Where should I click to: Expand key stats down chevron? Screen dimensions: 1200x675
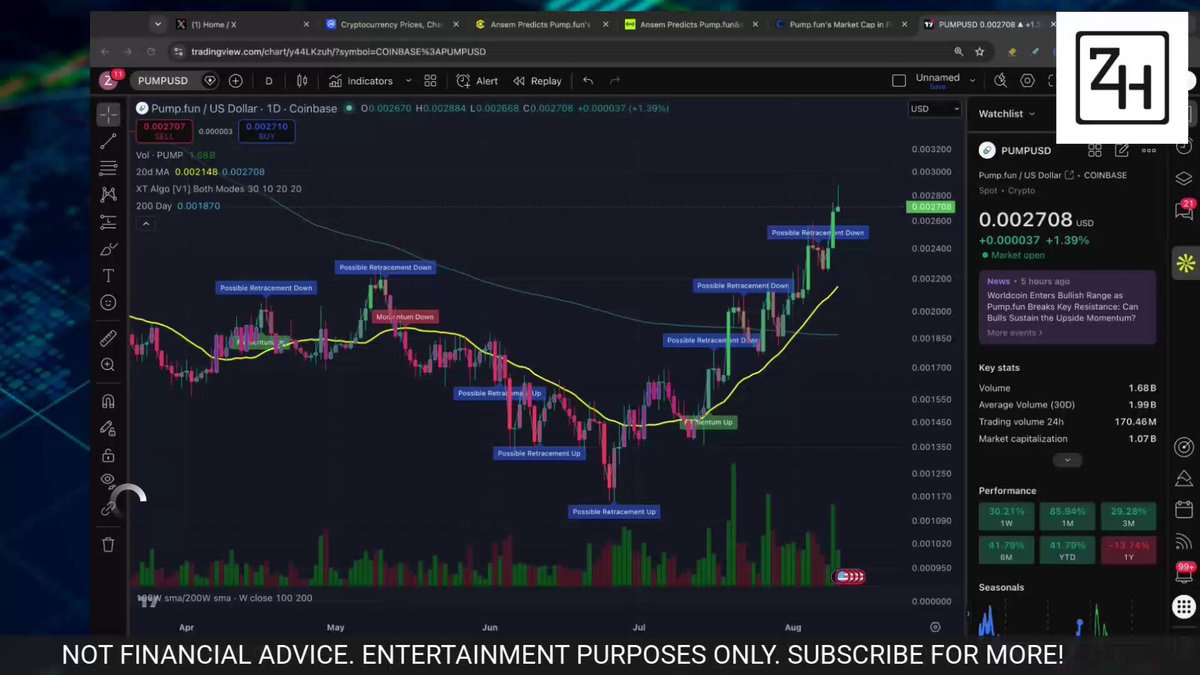coord(1067,460)
